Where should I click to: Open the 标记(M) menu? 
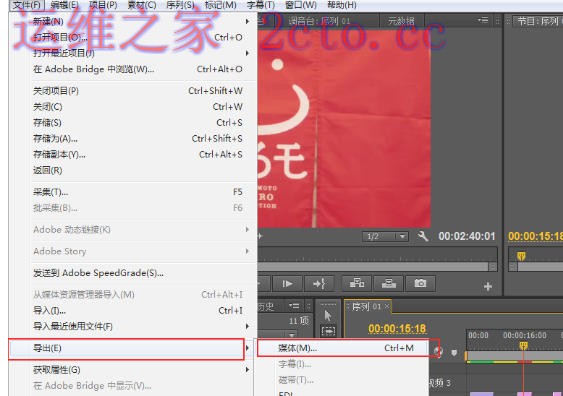point(220,5)
